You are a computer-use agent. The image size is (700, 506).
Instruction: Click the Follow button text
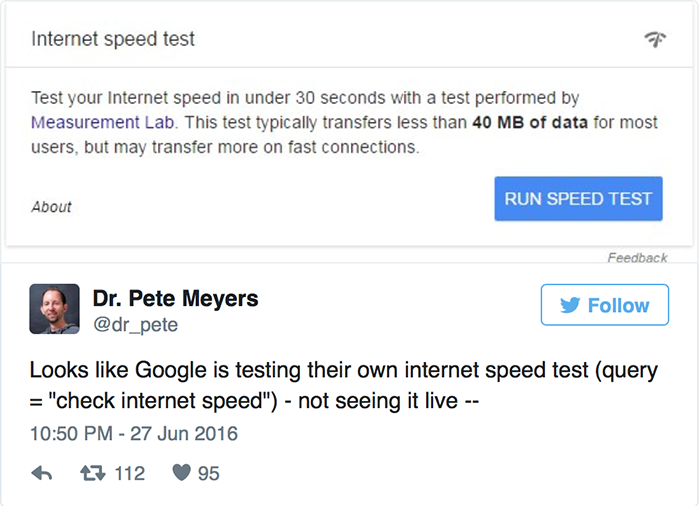pyautogui.click(x=618, y=306)
